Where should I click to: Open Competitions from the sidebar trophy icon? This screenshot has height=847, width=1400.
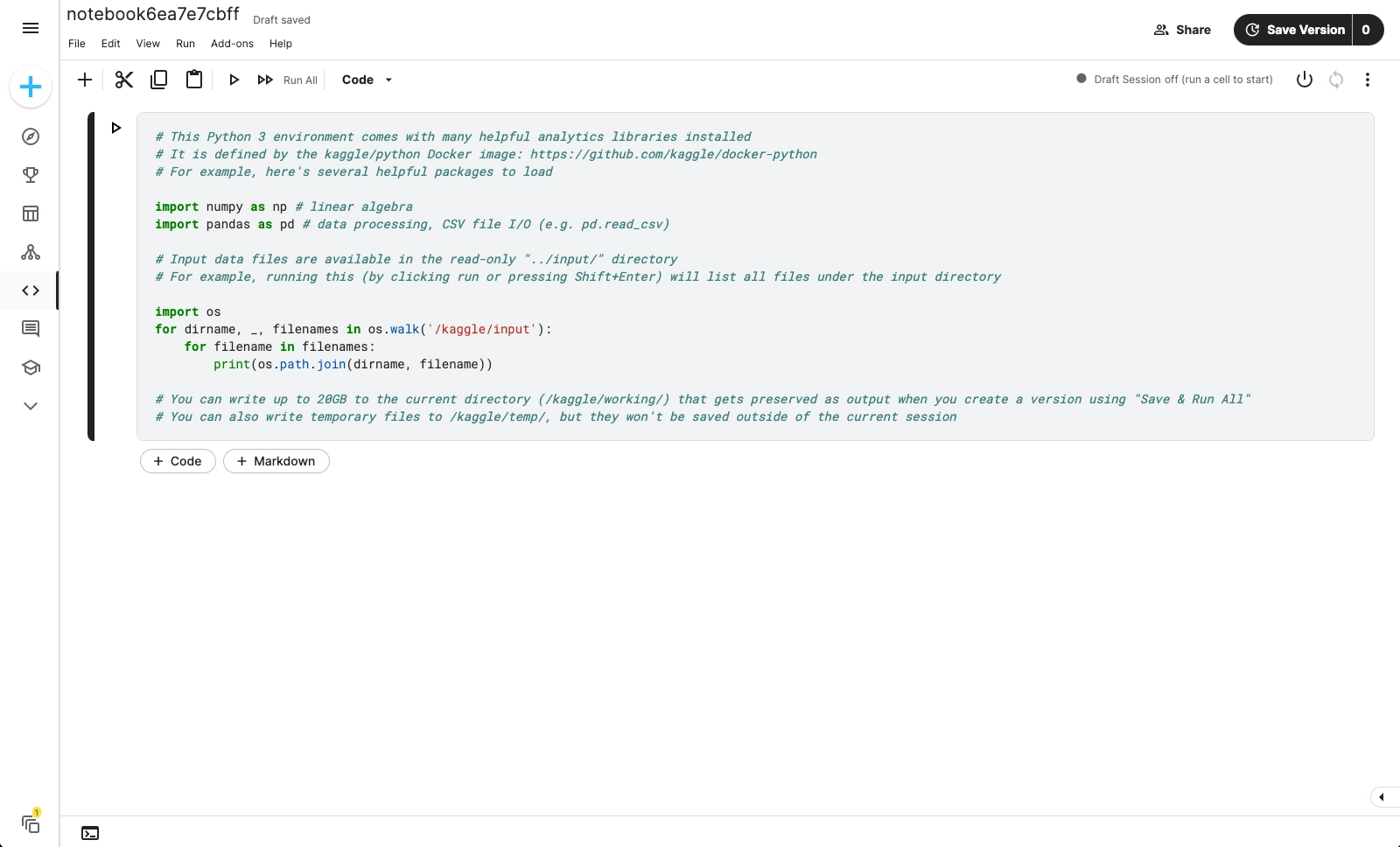click(x=31, y=175)
